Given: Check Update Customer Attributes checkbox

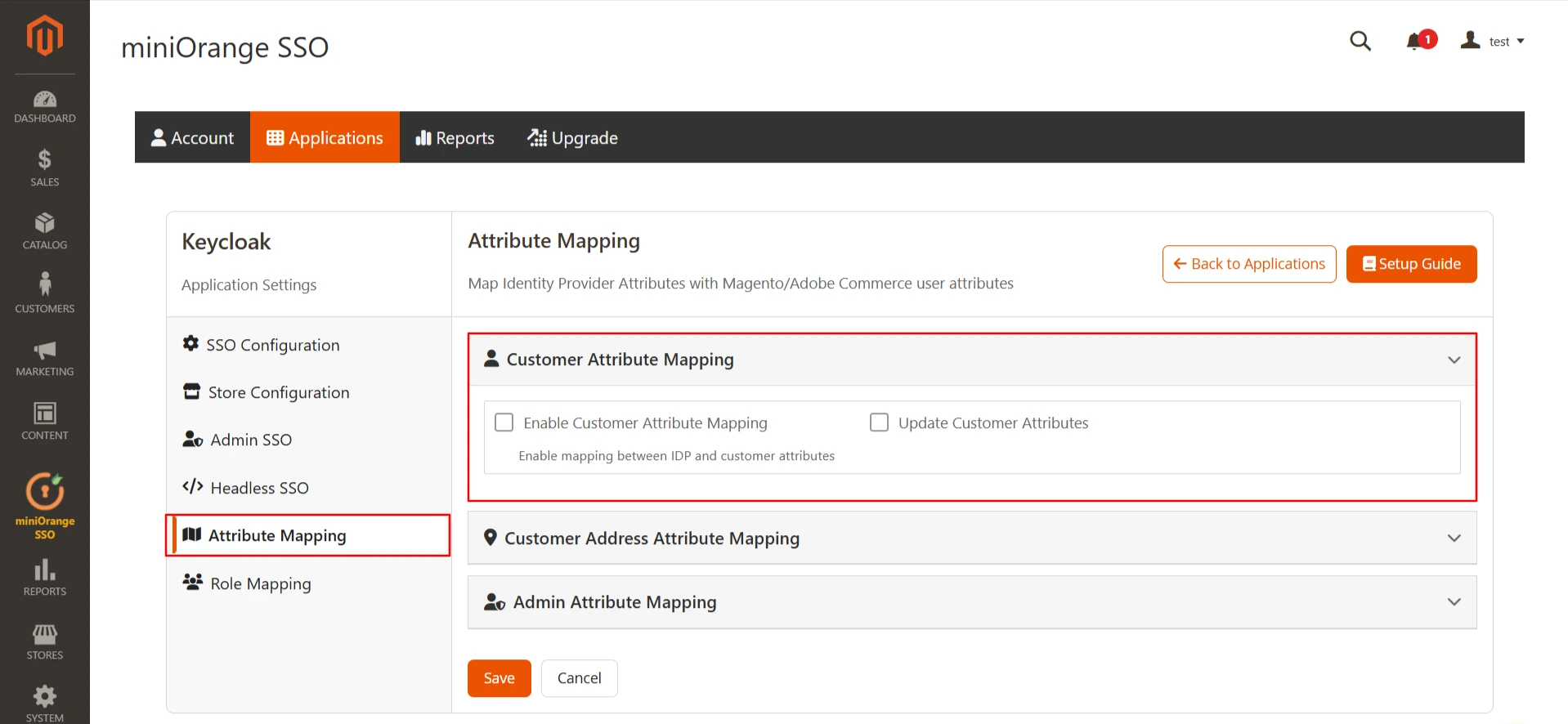Looking at the screenshot, I should point(879,422).
